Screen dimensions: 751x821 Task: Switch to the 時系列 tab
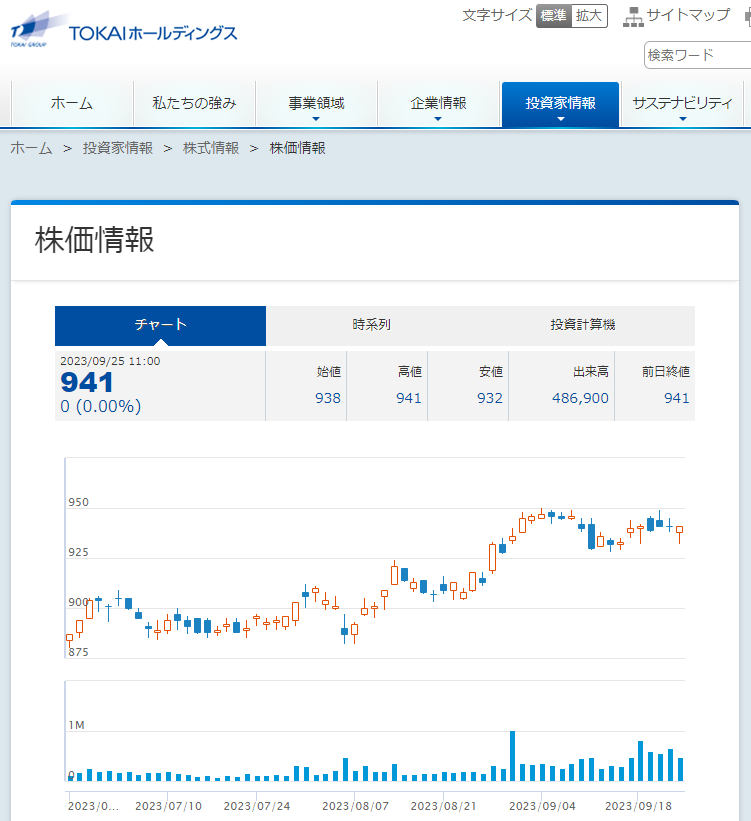pyautogui.click(x=371, y=325)
